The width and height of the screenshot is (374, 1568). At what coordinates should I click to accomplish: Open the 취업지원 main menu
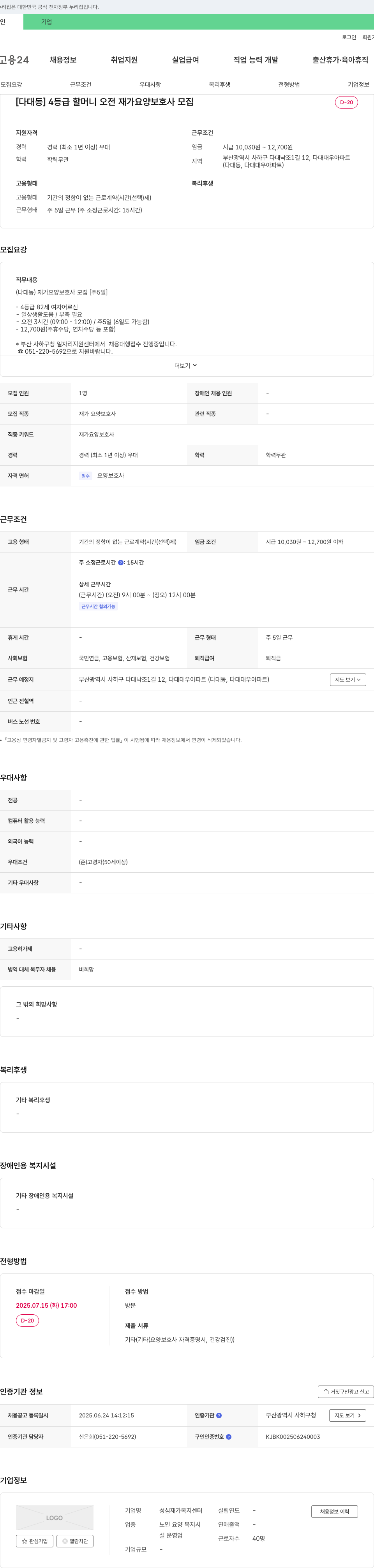click(x=124, y=60)
